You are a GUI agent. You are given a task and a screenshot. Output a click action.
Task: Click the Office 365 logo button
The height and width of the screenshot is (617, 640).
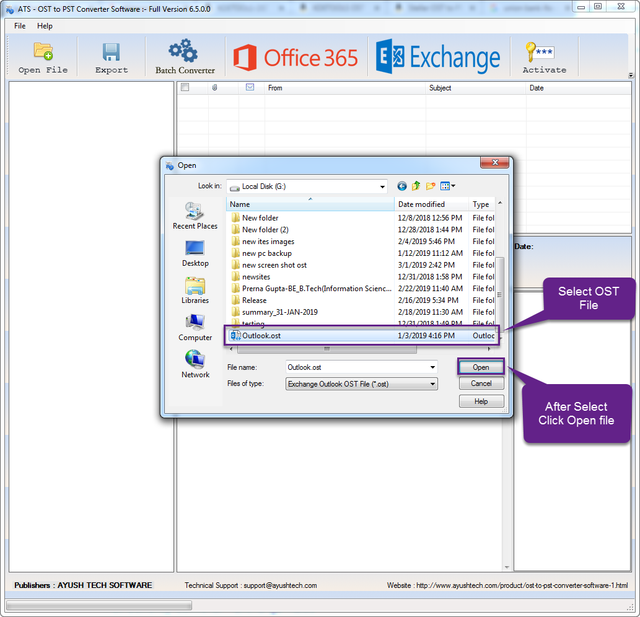tap(295, 57)
